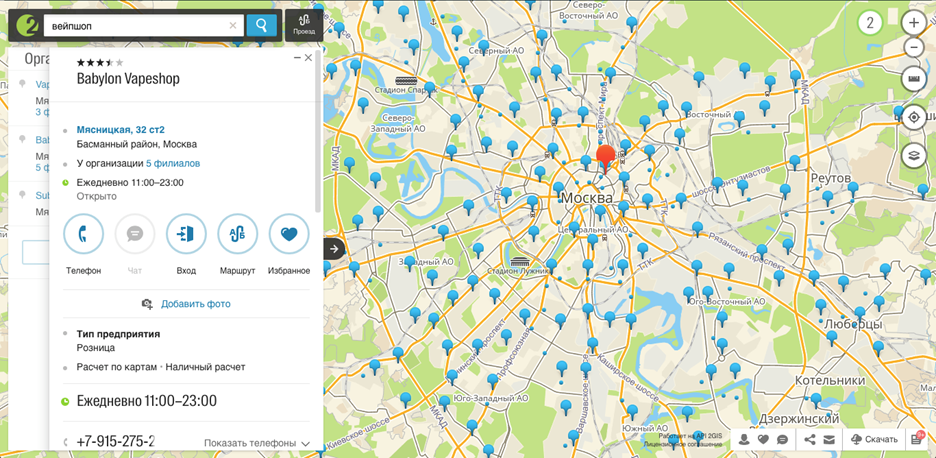This screenshot has width=936, height=458.
Task: Click the red selected map marker
Action: (606, 158)
